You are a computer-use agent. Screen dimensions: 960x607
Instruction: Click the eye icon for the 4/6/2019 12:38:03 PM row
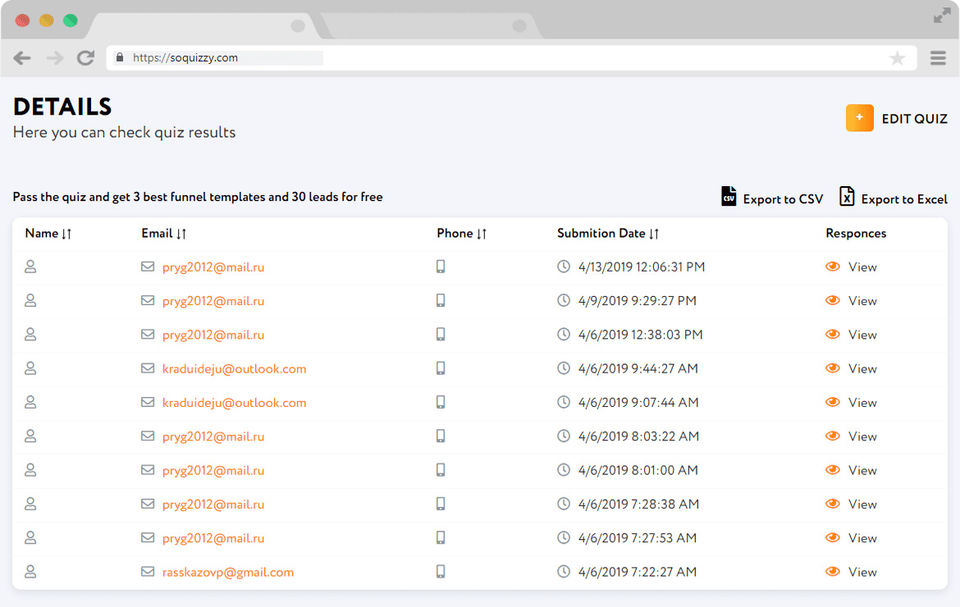coord(833,334)
